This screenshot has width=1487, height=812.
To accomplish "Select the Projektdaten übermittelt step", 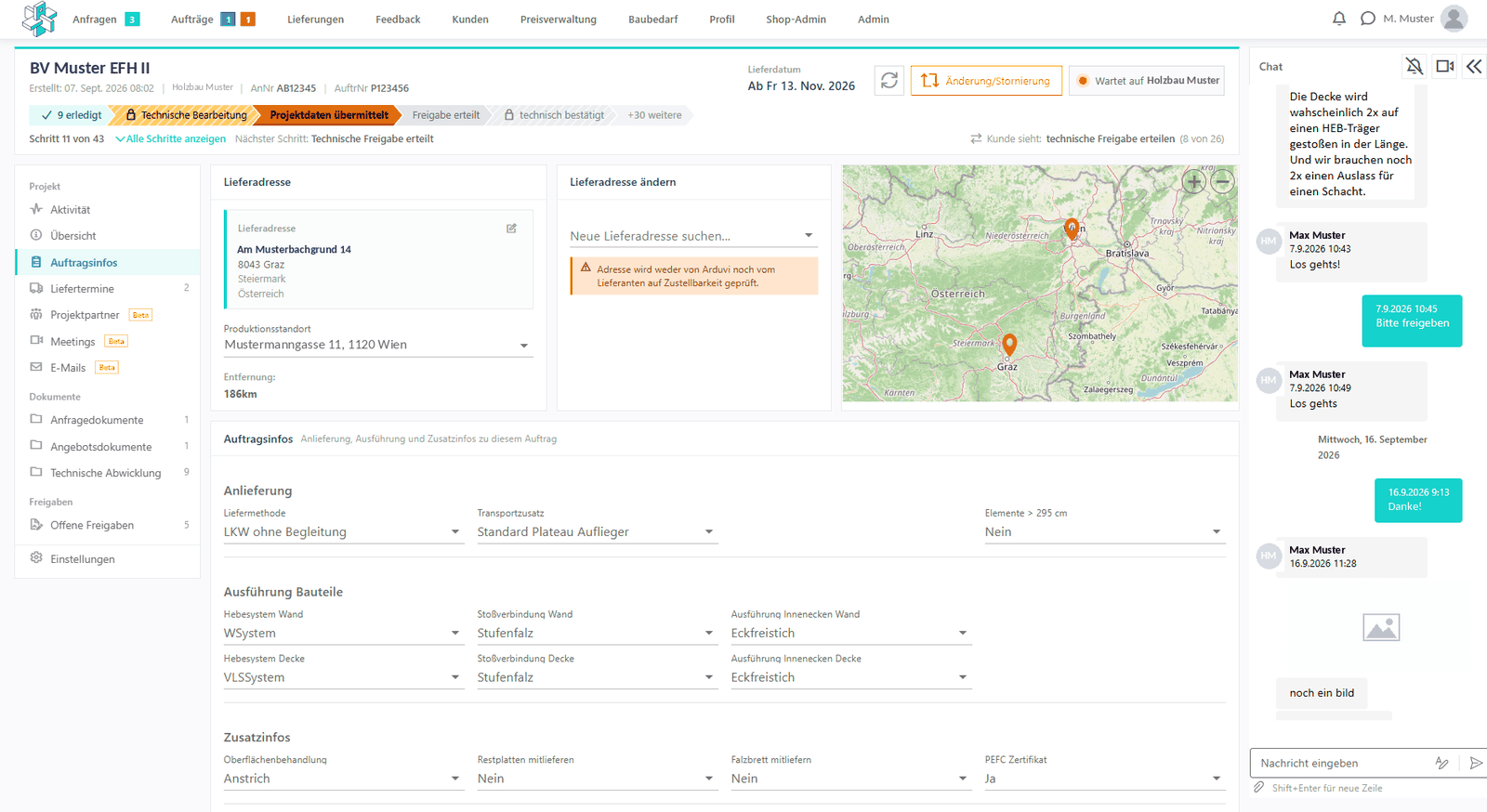I will (329, 115).
